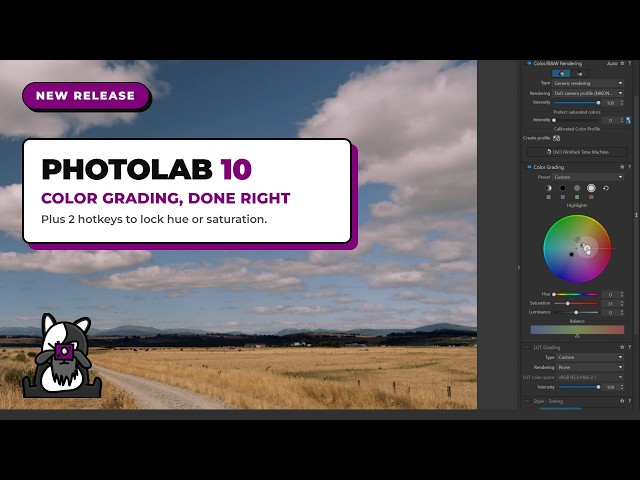Click the 'Calibrated Color Profile' label

tap(577, 129)
